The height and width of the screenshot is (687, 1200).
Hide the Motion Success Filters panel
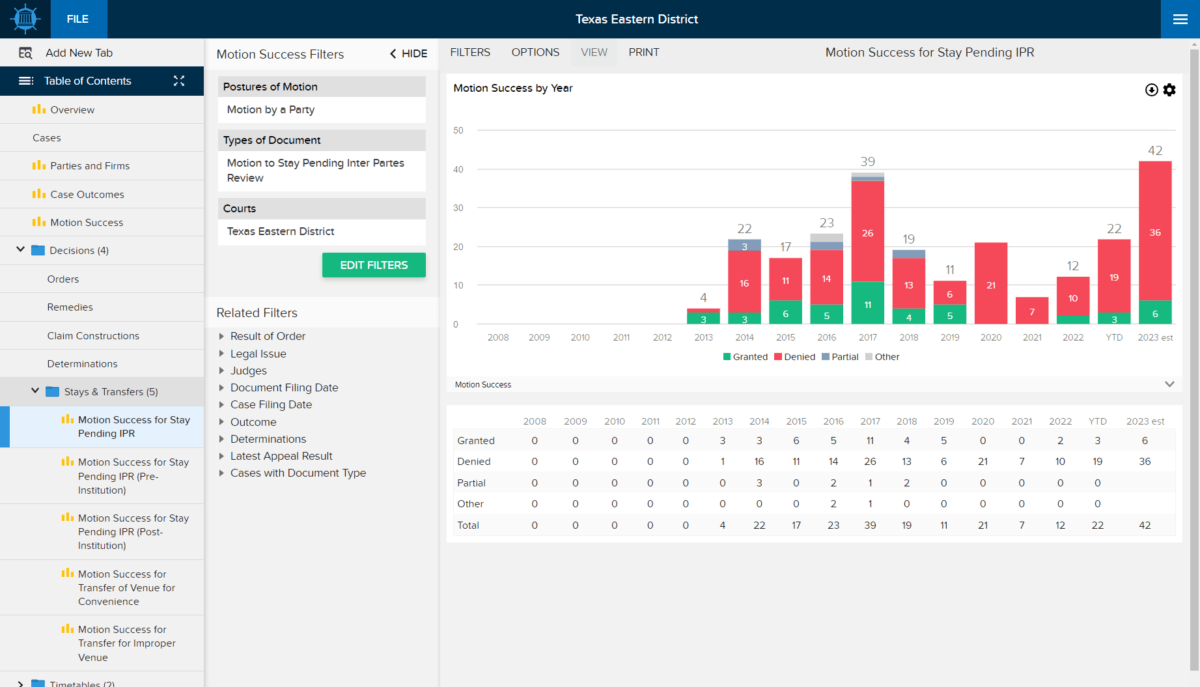point(408,54)
